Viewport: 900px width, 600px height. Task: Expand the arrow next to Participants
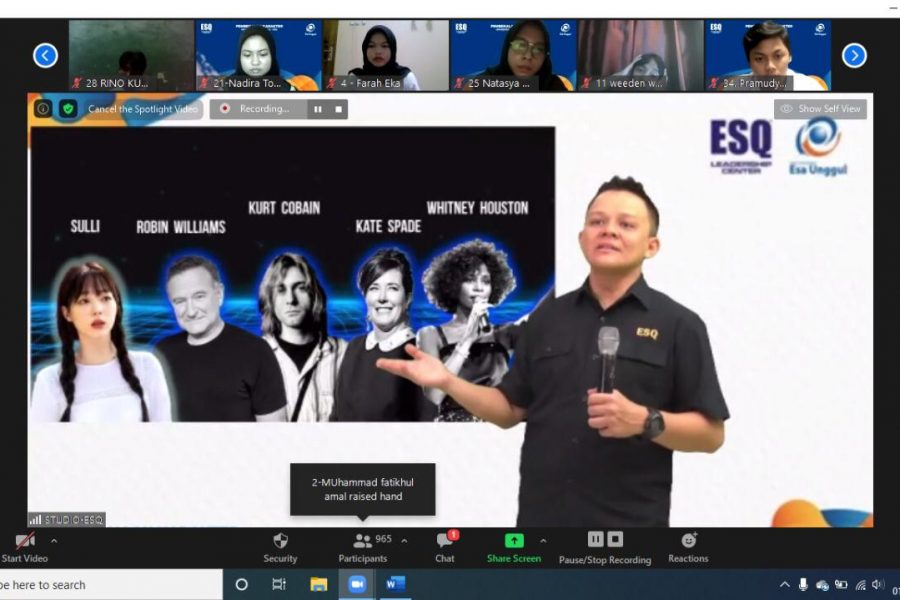(404, 541)
